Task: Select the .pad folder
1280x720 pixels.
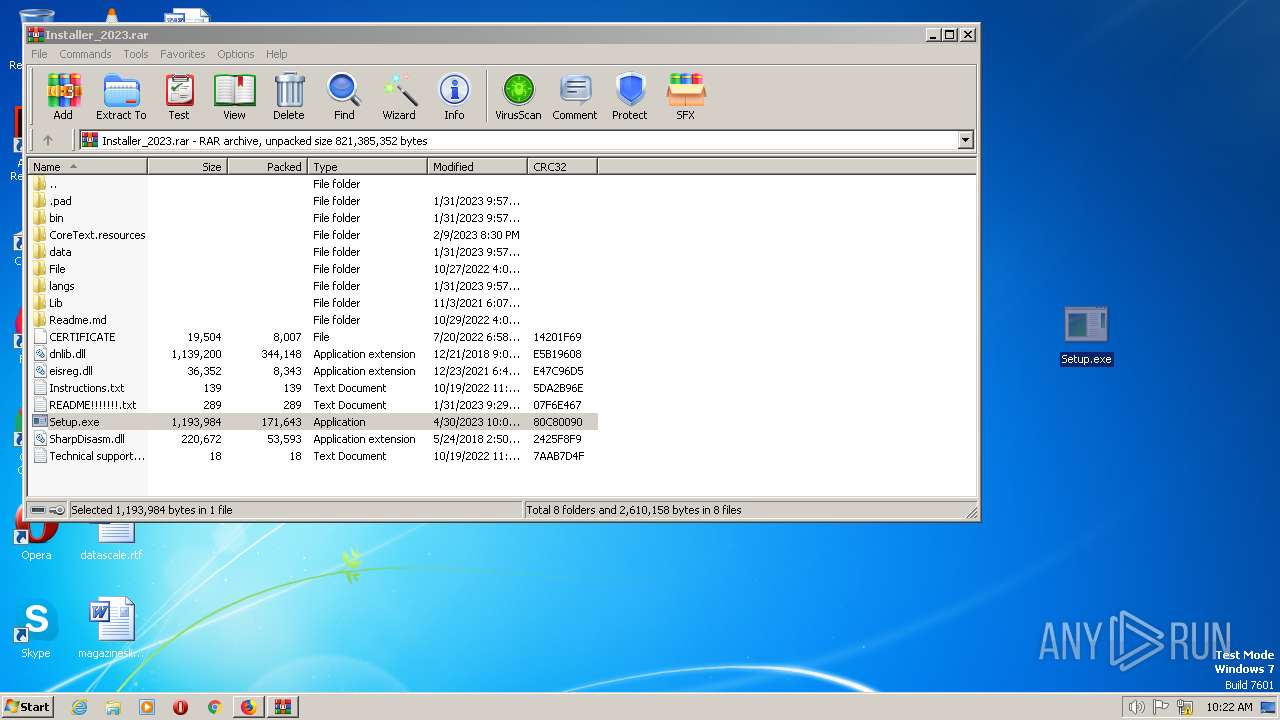Action: [x=313, y=201]
